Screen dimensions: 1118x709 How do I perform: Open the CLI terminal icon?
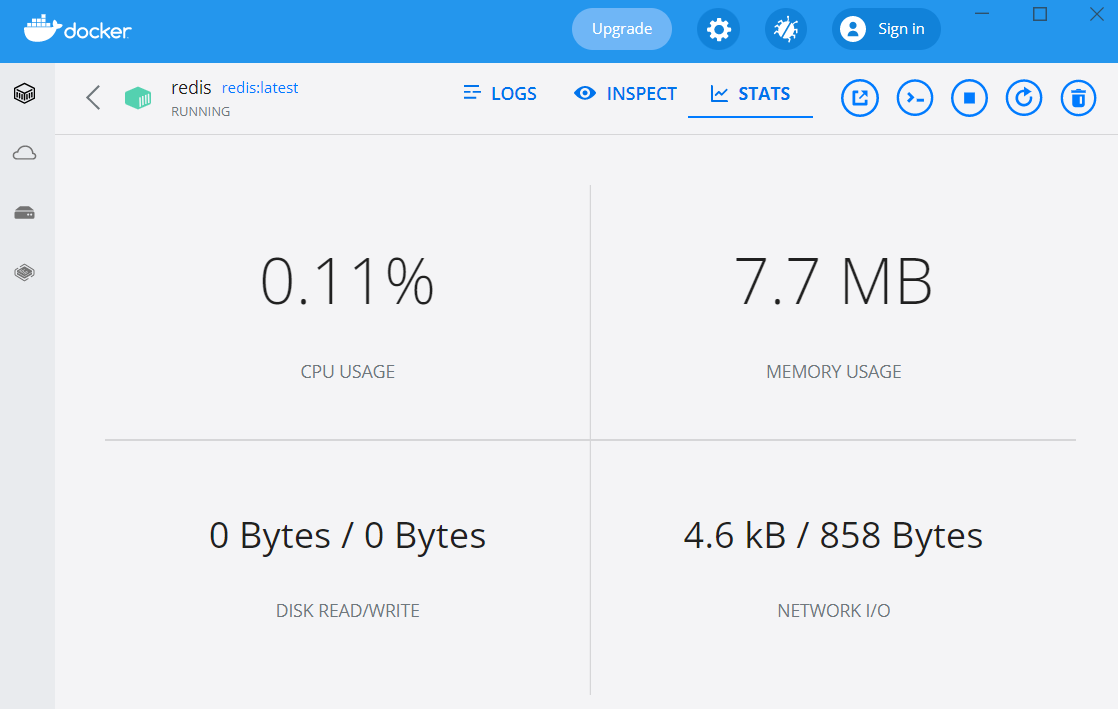pos(915,98)
